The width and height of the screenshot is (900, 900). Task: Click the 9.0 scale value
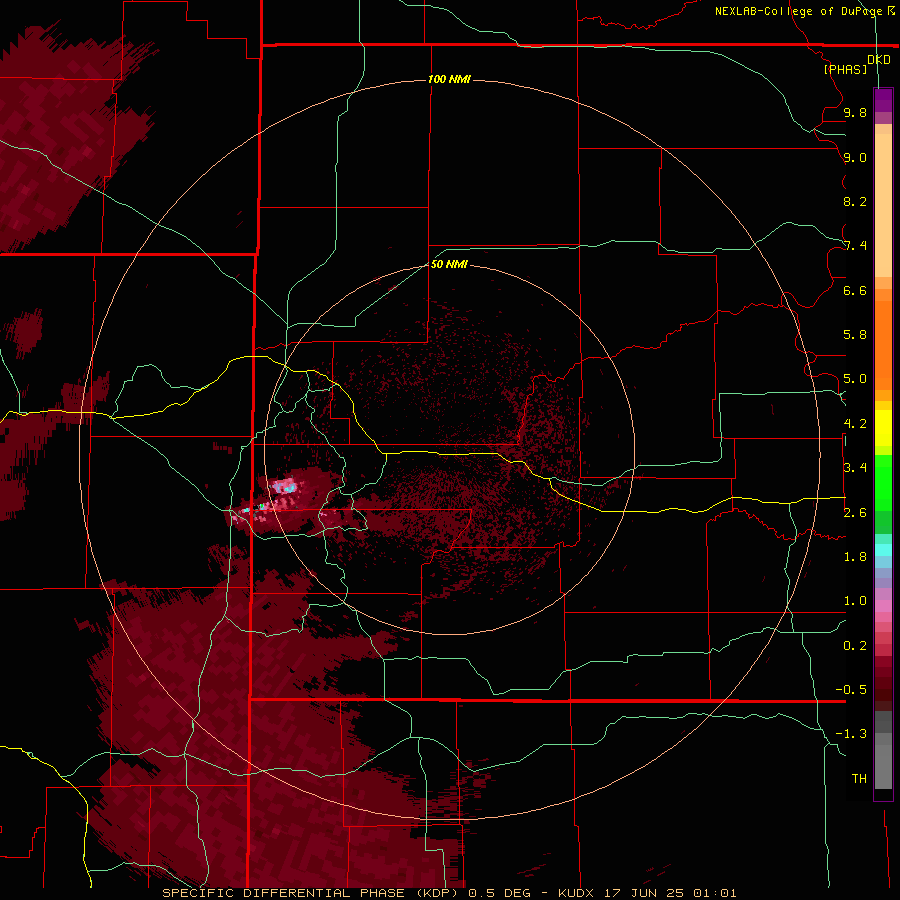click(855, 157)
